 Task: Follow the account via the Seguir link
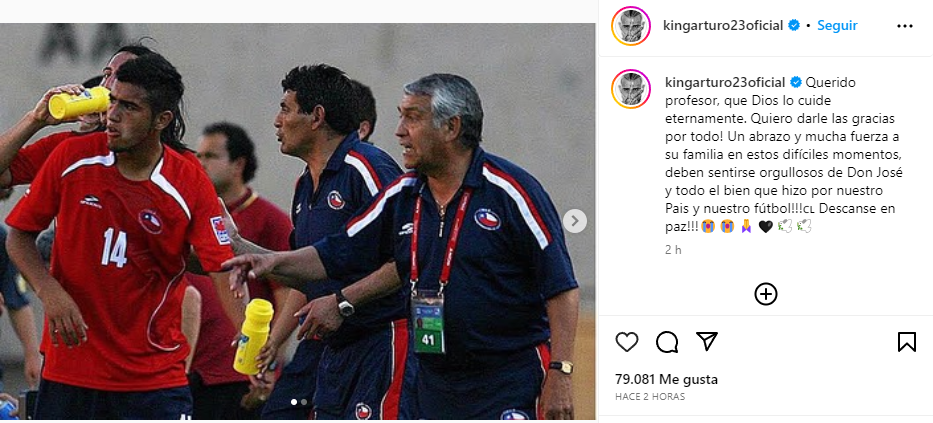837,26
